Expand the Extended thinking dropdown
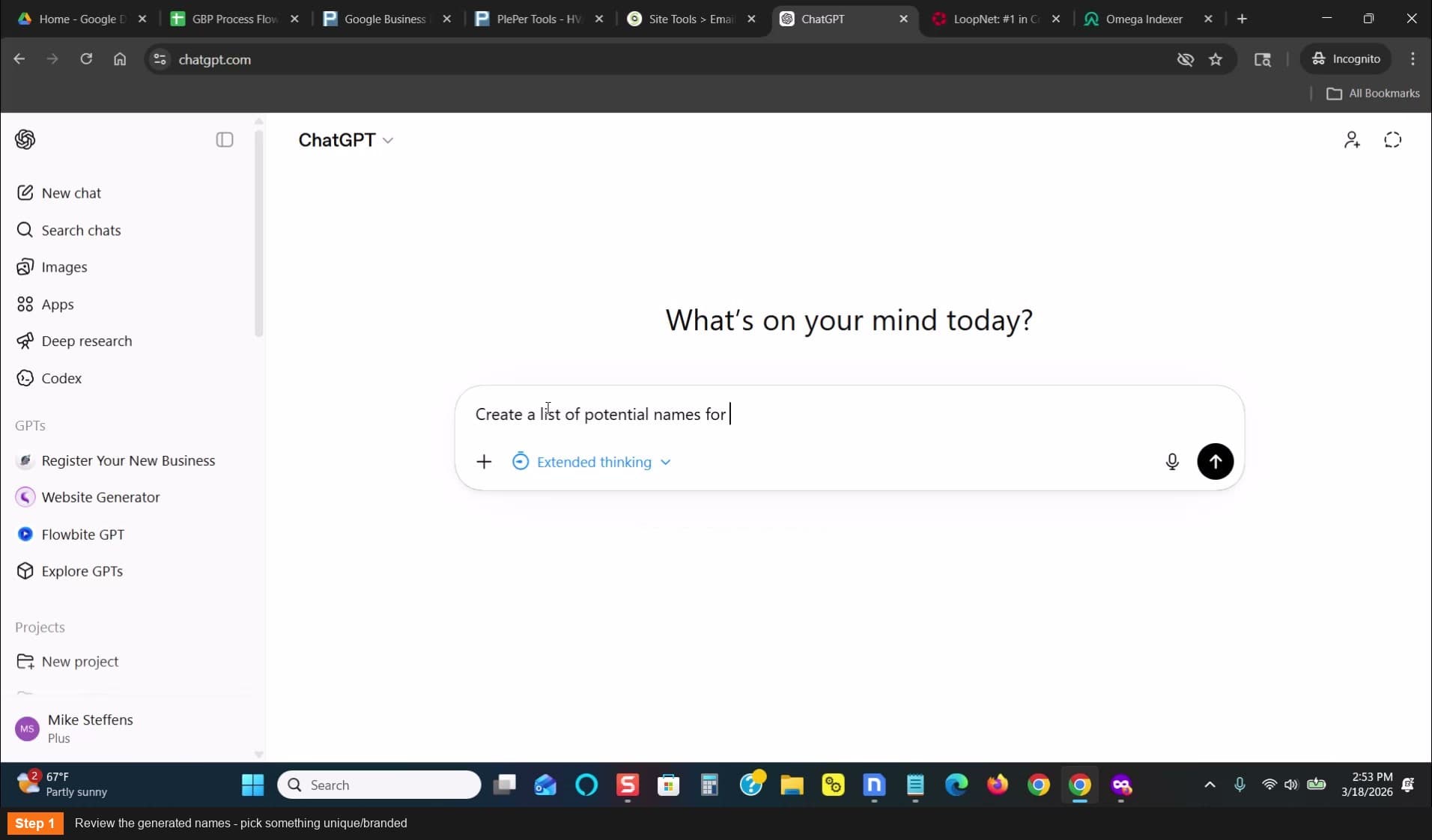The height and width of the screenshot is (840, 1432). coord(592,462)
